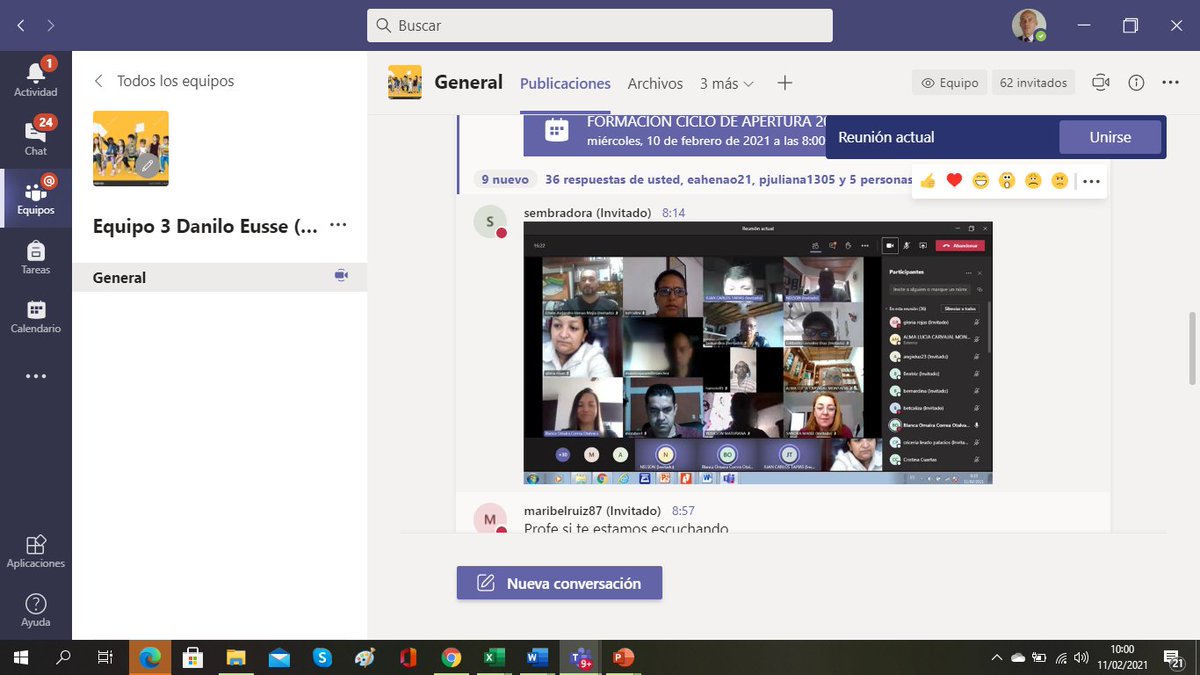The image size is (1200, 675).
Task: Join the current meeting with Unirse
Action: pyautogui.click(x=1110, y=137)
